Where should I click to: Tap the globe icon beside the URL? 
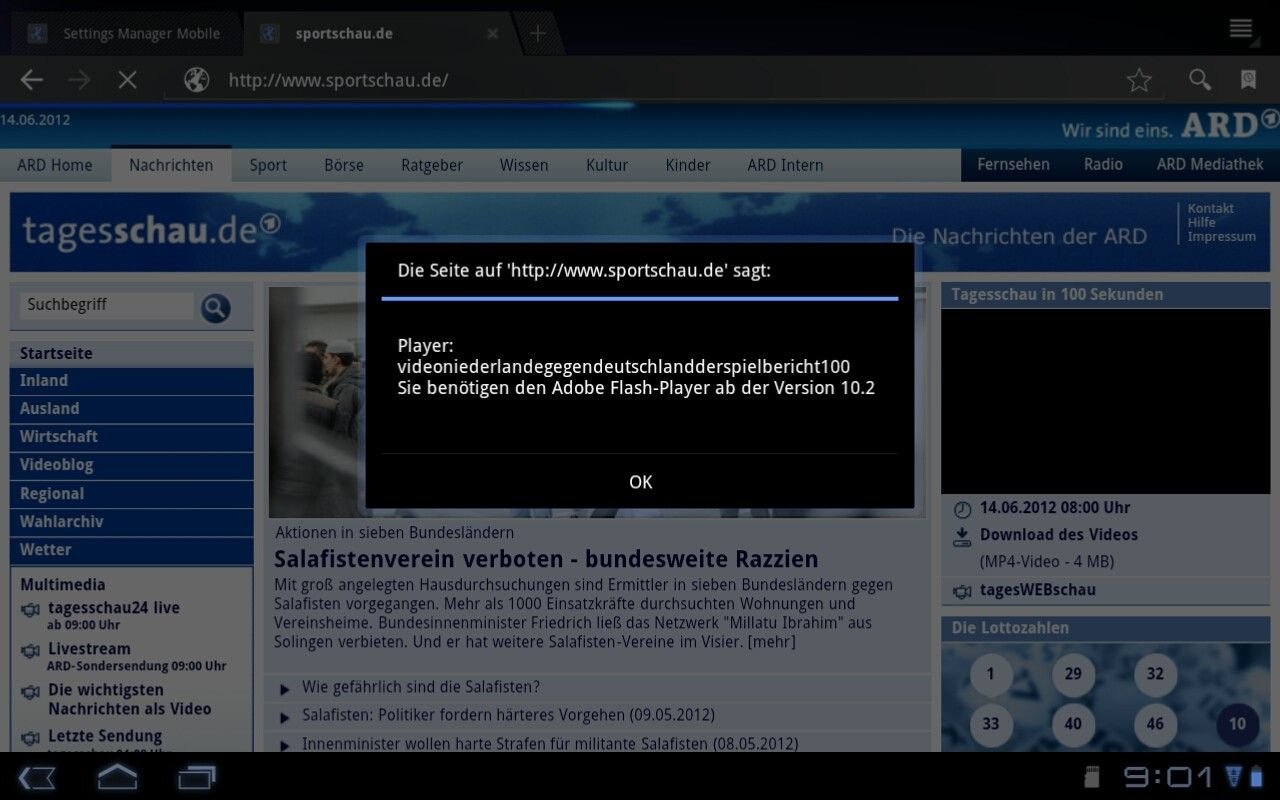pyautogui.click(x=197, y=80)
